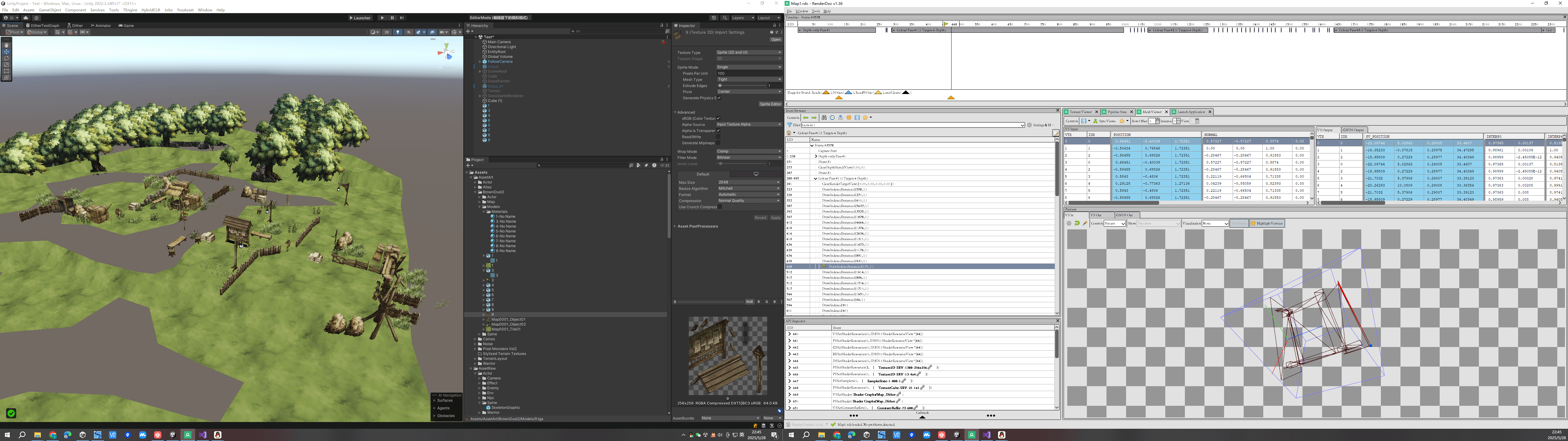Click Settings & Help gear in Event Browser
The height and width of the screenshot is (441, 1568).
point(1040,125)
